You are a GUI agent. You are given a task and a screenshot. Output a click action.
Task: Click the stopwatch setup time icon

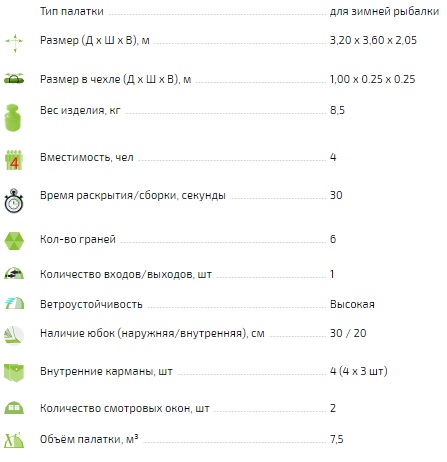click(x=14, y=201)
